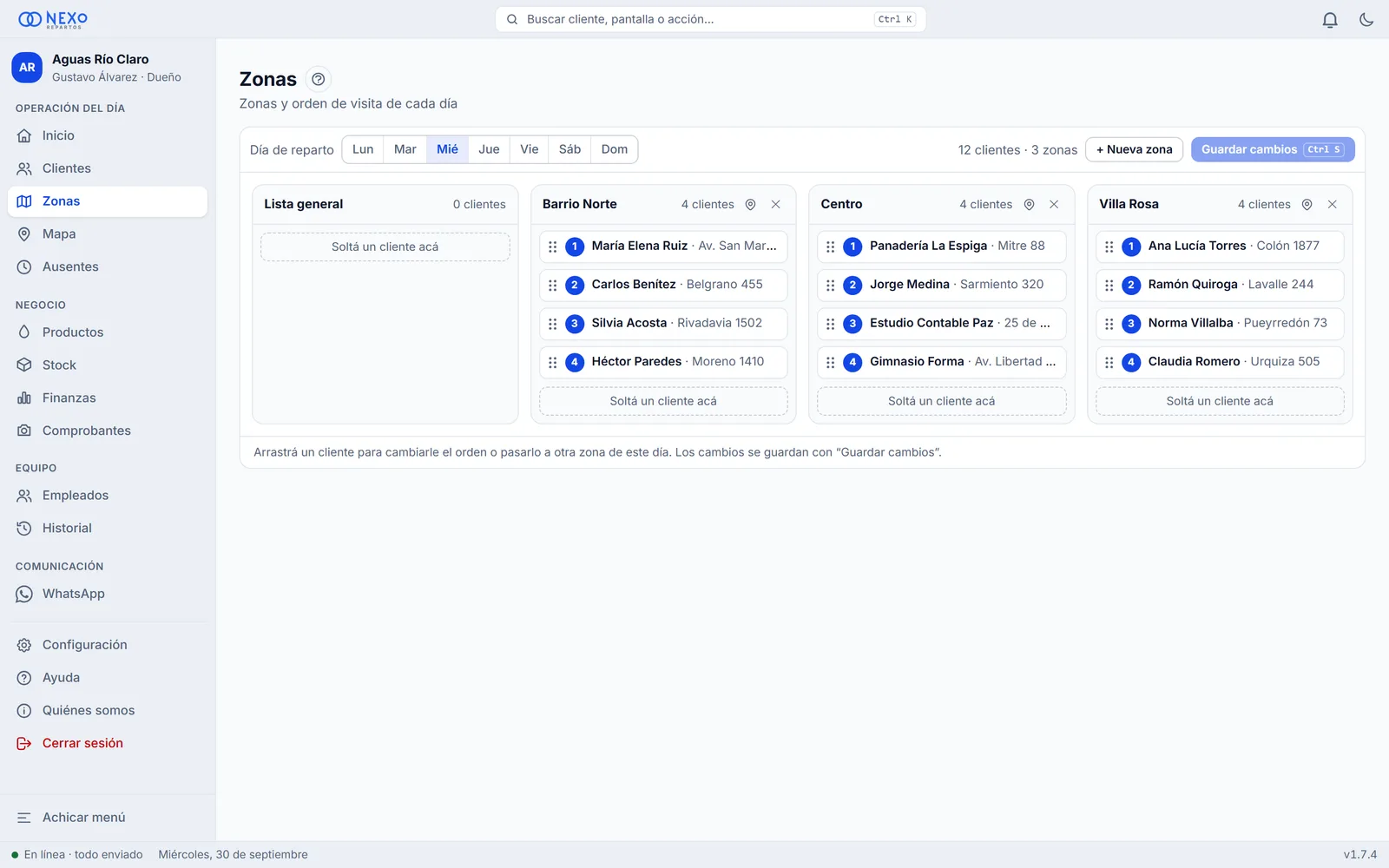Grab drag handle for María Elena Ruiz

pyautogui.click(x=553, y=247)
